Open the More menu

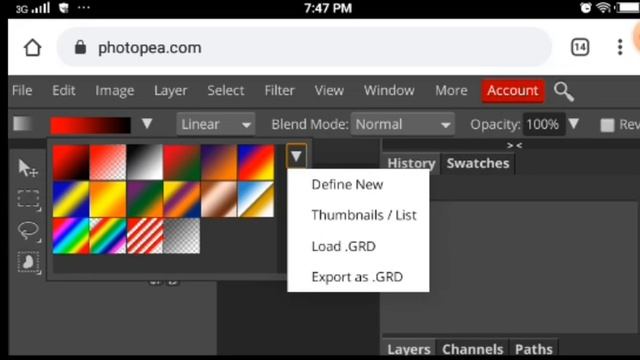click(451, 90)
